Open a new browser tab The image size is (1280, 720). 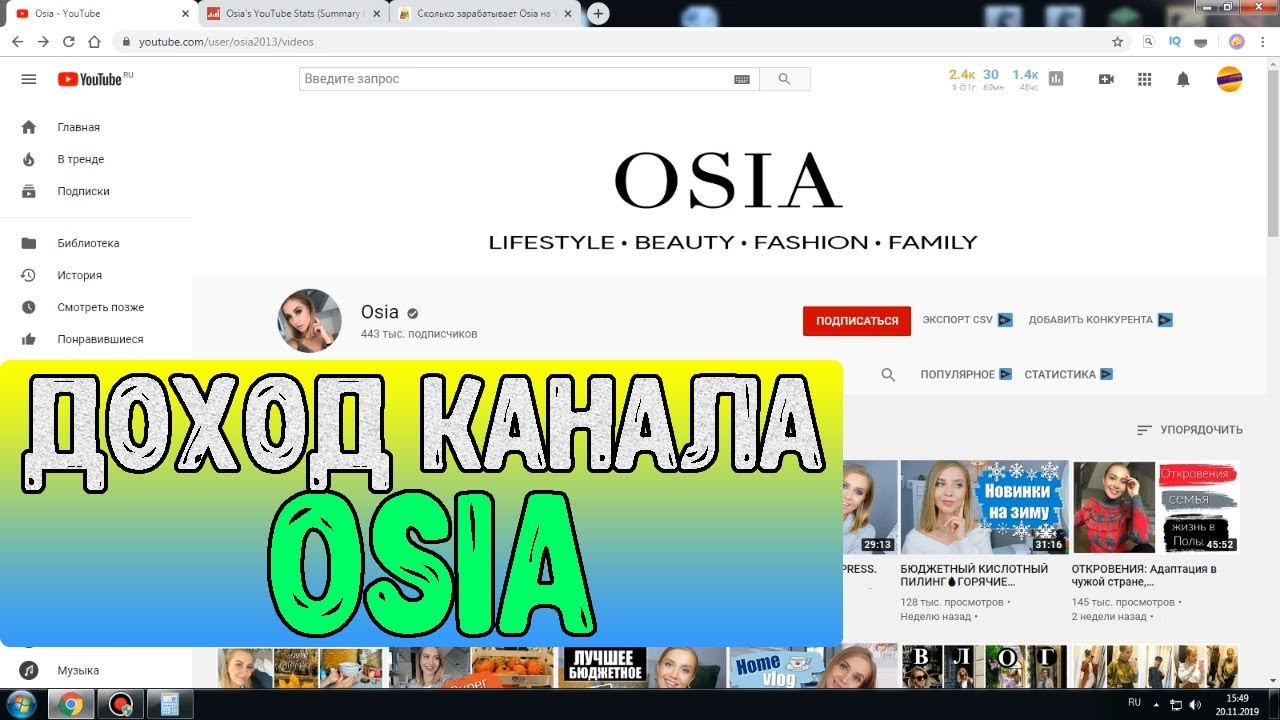[598, 14]
